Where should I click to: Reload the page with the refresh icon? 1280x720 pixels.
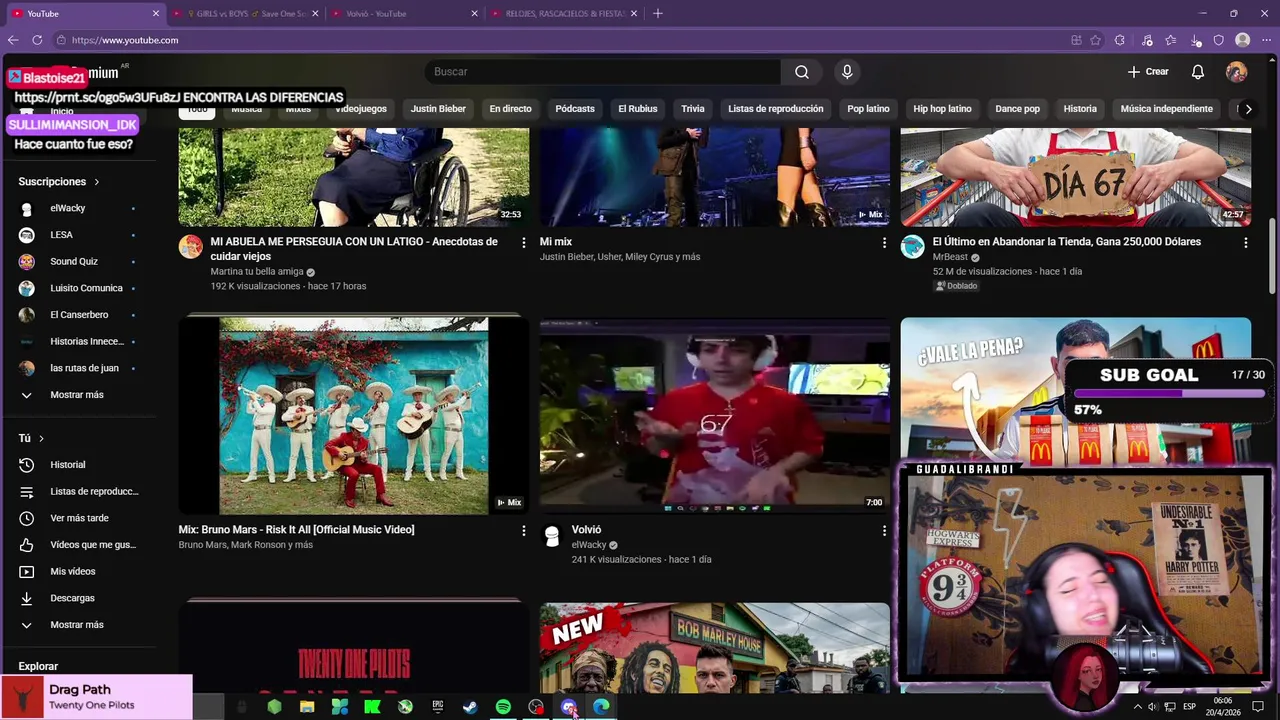37,40
